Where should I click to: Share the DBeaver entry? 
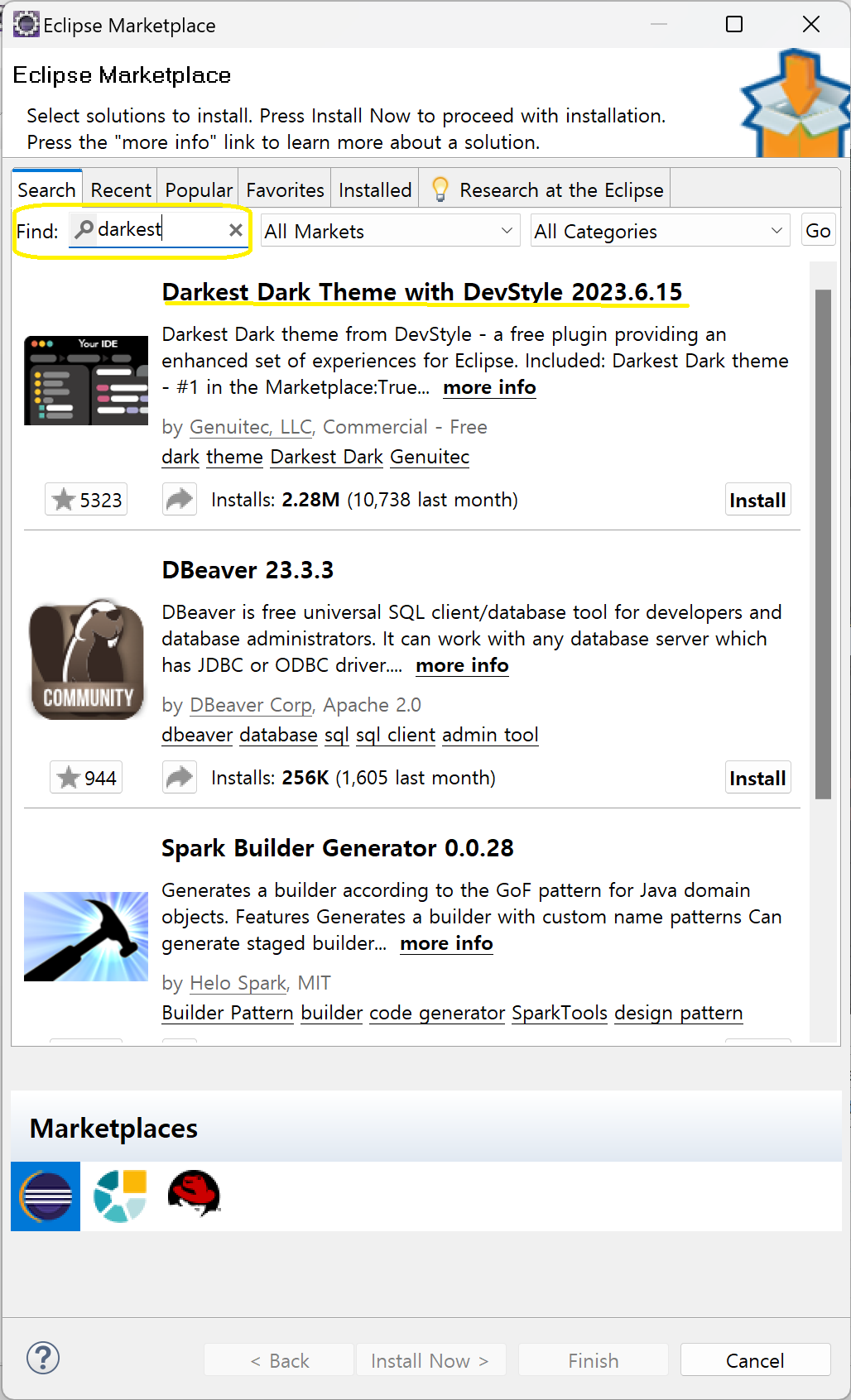click(x=180, y=777)
